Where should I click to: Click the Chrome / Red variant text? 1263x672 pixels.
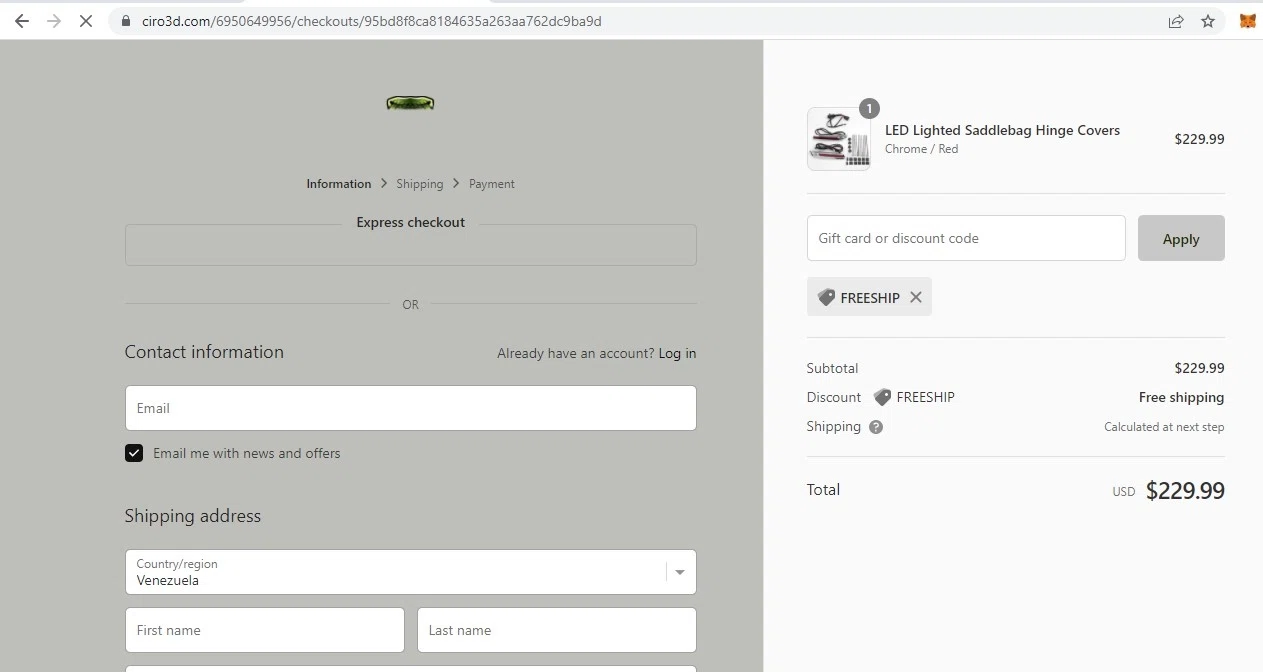tap(921, 149)
